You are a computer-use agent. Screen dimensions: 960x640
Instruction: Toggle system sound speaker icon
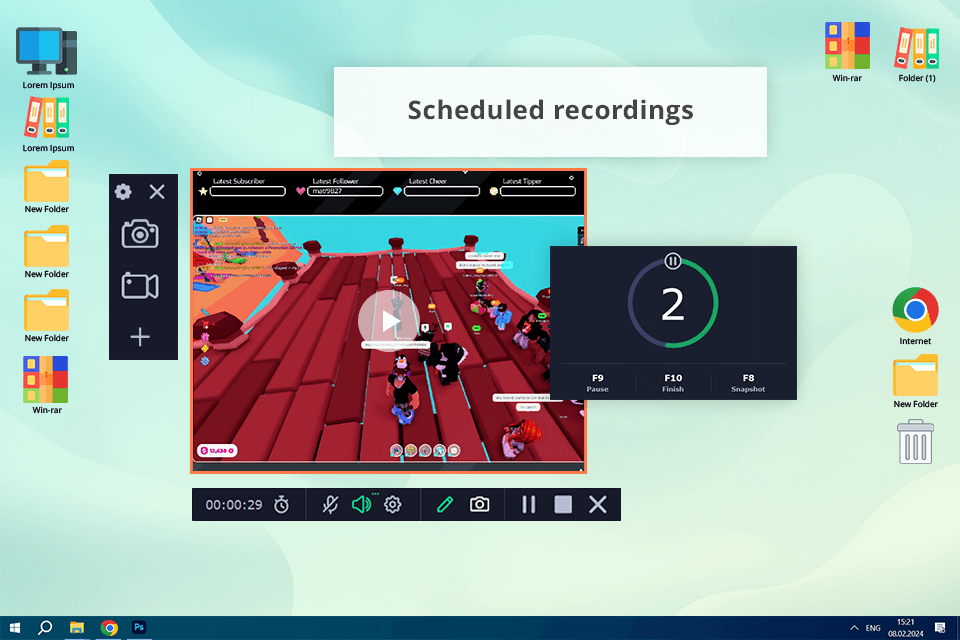[x=362, y=505]
